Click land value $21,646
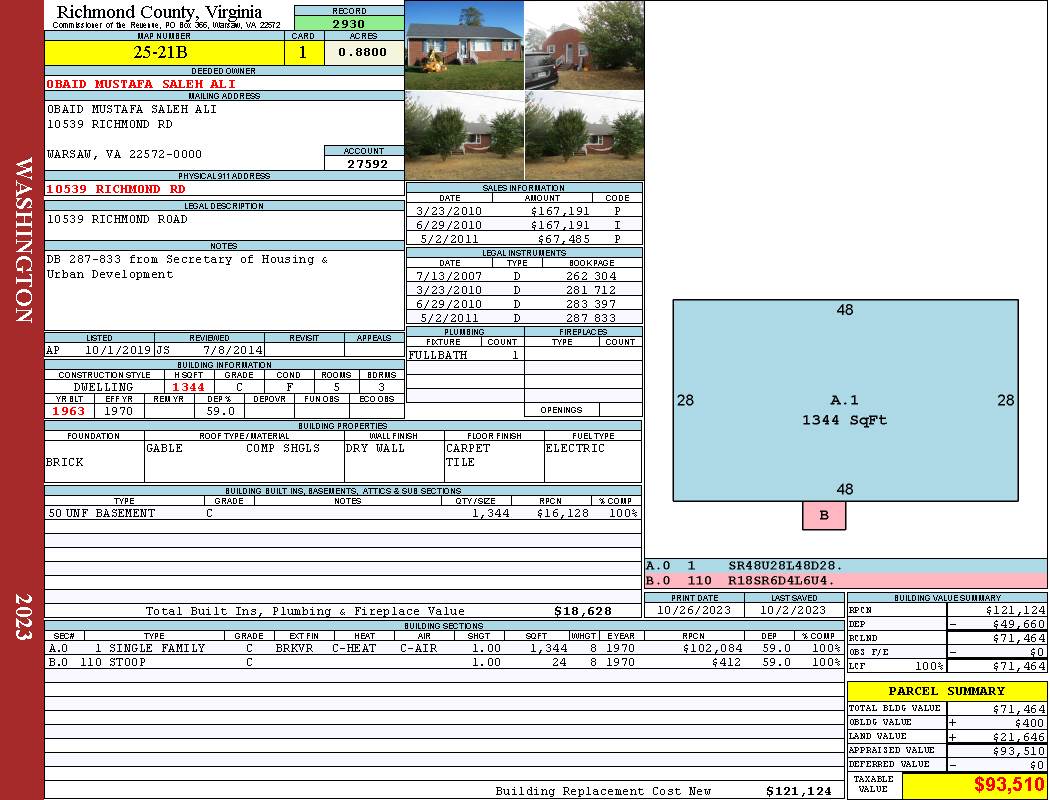 click(x=1018, y=736)
